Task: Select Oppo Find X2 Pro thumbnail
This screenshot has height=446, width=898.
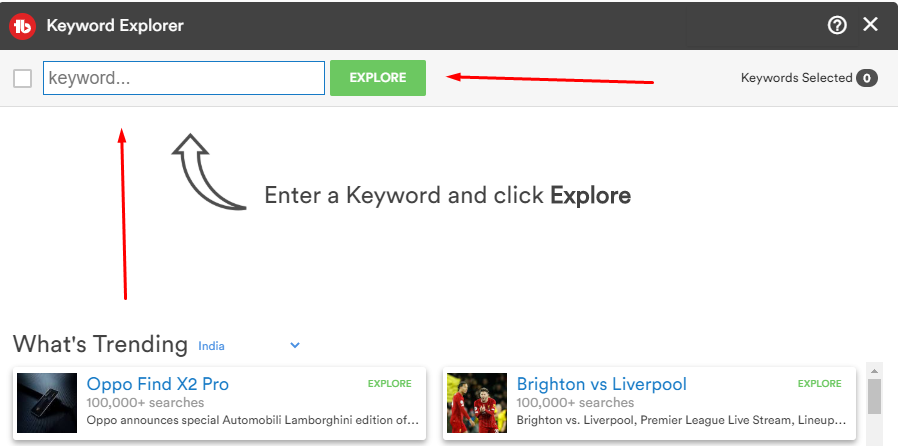Action: (x=47, y=403)
